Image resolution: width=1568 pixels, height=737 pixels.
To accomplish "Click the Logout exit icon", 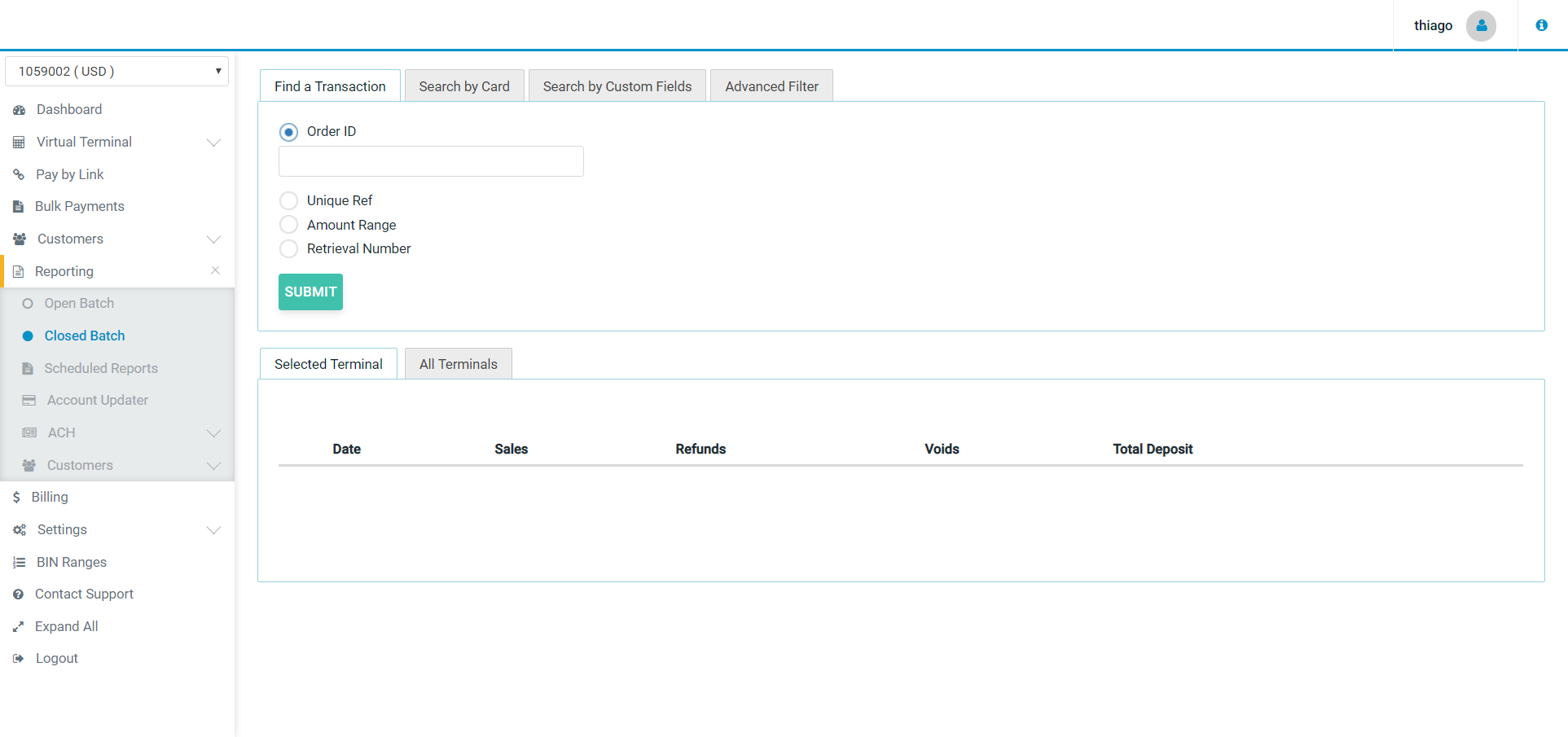I will [19, 659].
